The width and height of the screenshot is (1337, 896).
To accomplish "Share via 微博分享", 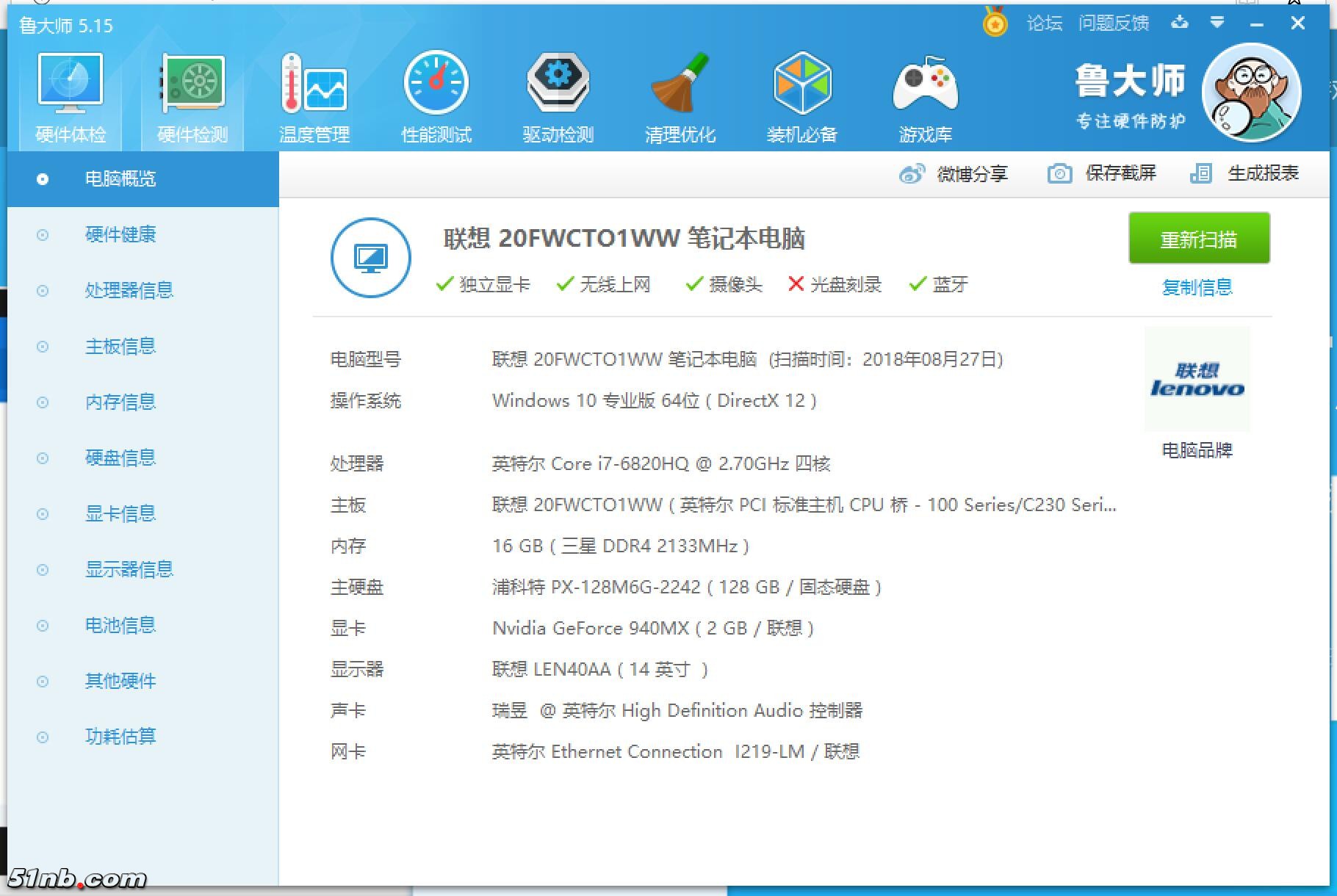I will point(954,174).
